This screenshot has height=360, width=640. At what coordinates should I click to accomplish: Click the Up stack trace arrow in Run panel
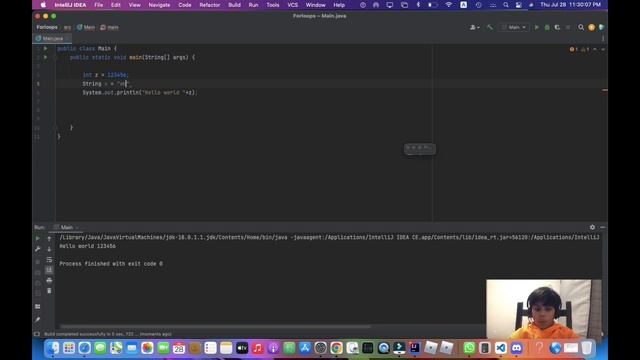click(x=49, y=238)
